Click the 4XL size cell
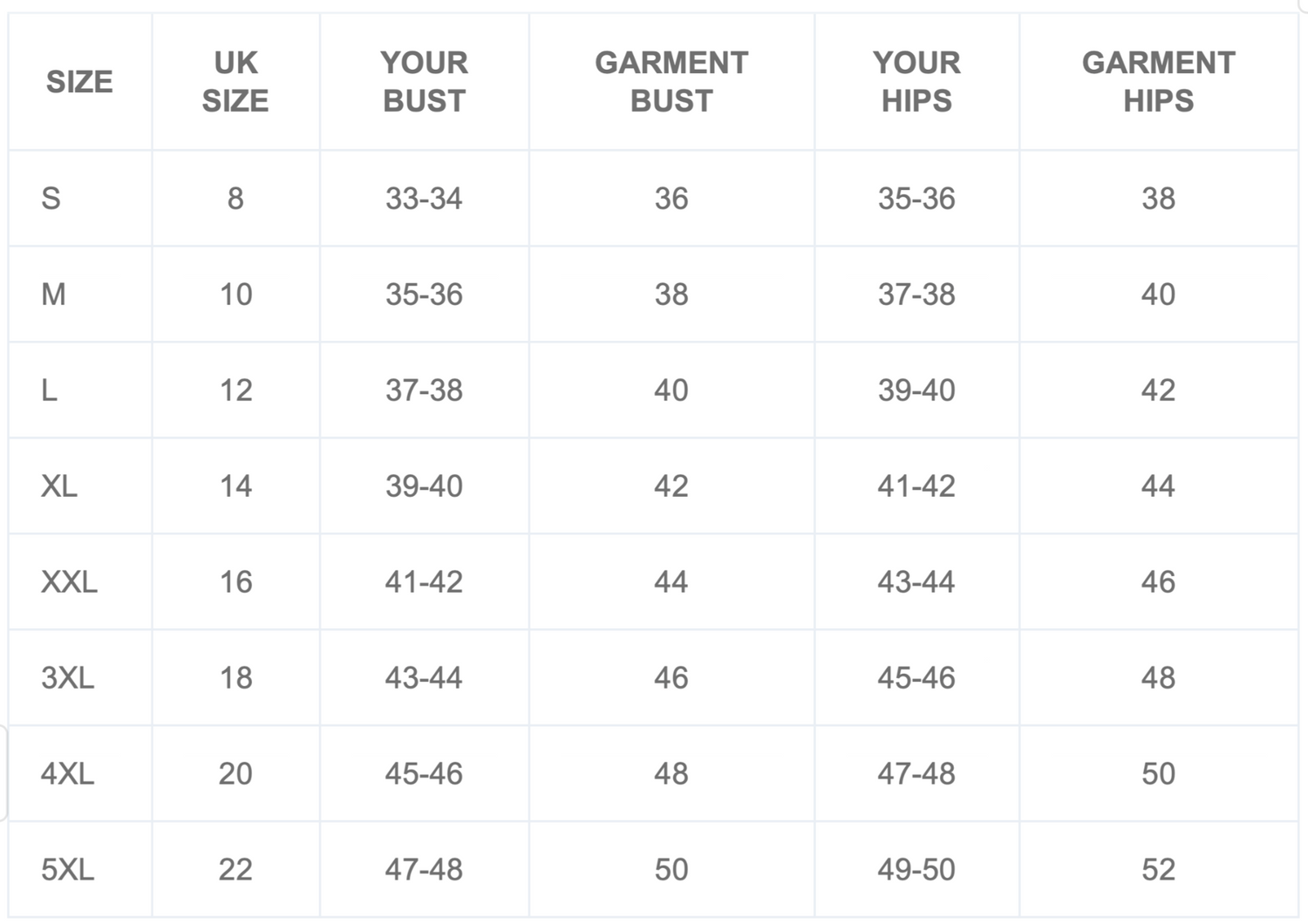 coord(79,773)
